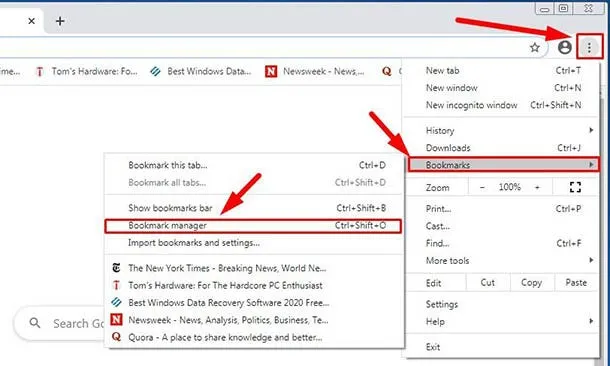Decrease zoom with the minus button
Image resolution: width=610 pixels, height=366 pixels.
[482, 187]
